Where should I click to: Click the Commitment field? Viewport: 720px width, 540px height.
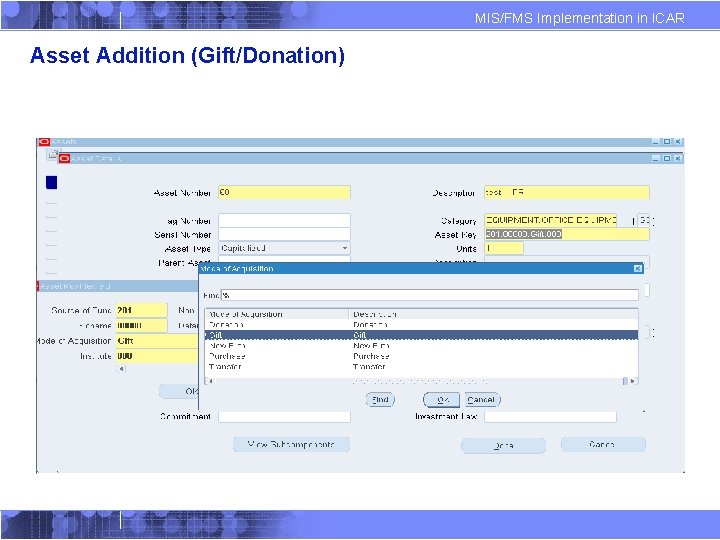pyautogui.click(x=284, y=416)
